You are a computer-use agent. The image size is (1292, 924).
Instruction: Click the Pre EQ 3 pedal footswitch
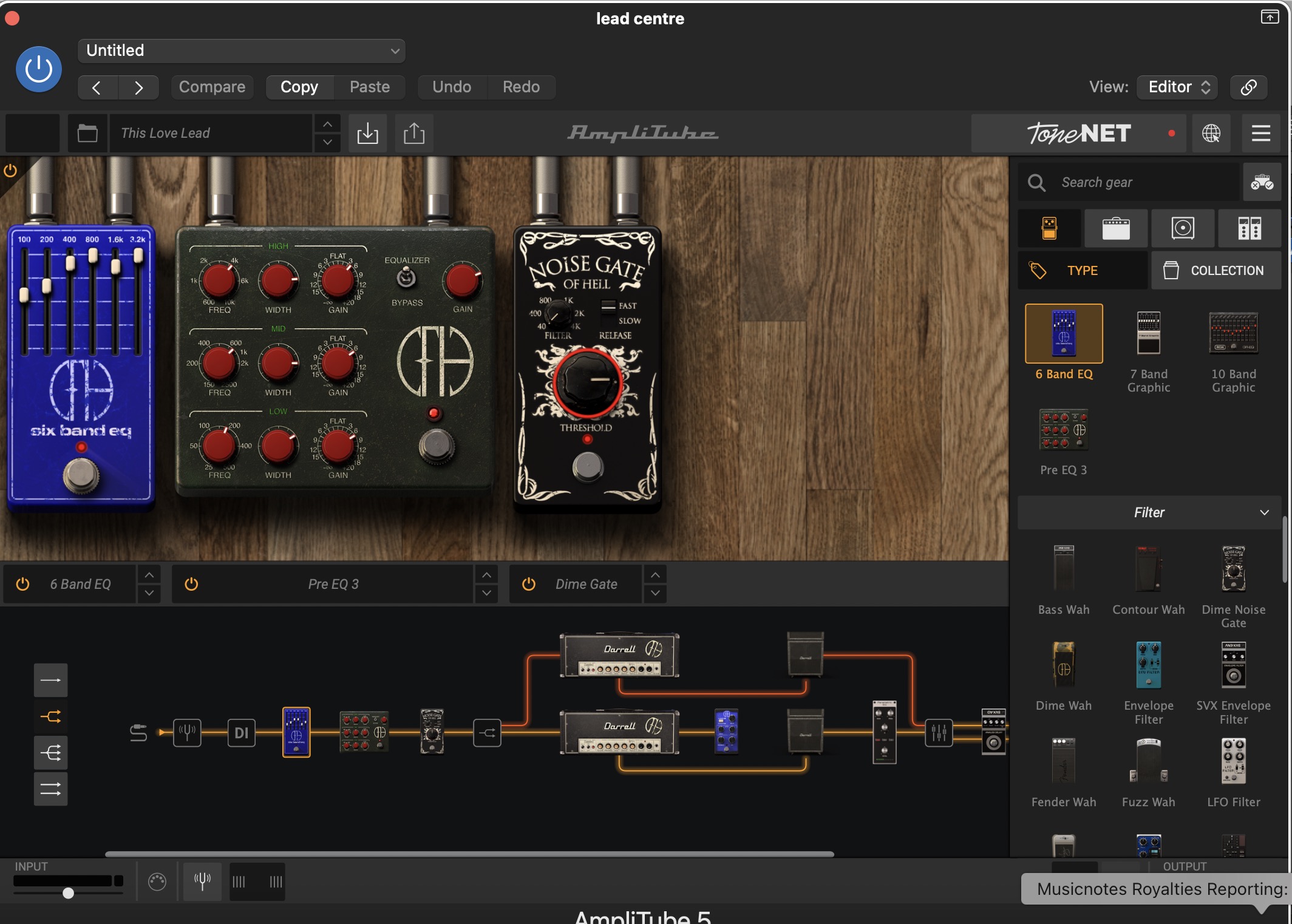coord(436,446)
